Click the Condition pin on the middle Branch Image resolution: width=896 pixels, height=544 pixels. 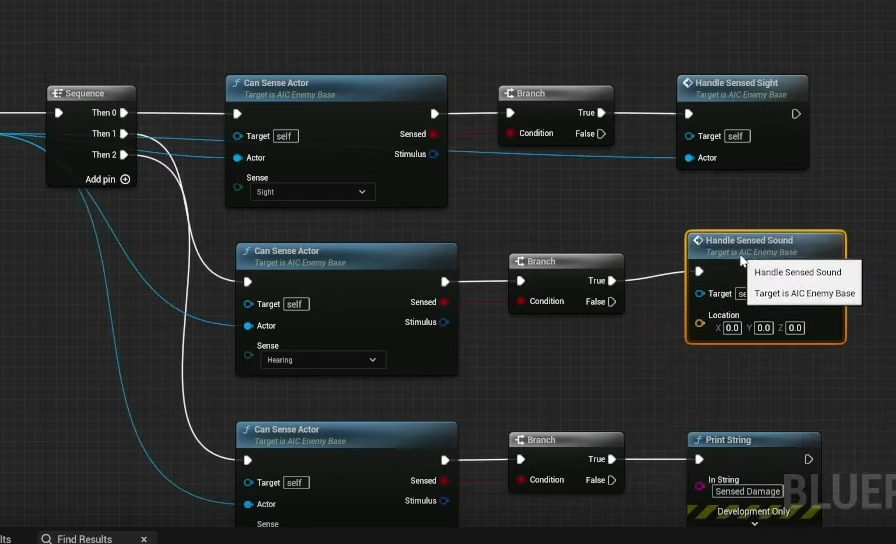521,301
